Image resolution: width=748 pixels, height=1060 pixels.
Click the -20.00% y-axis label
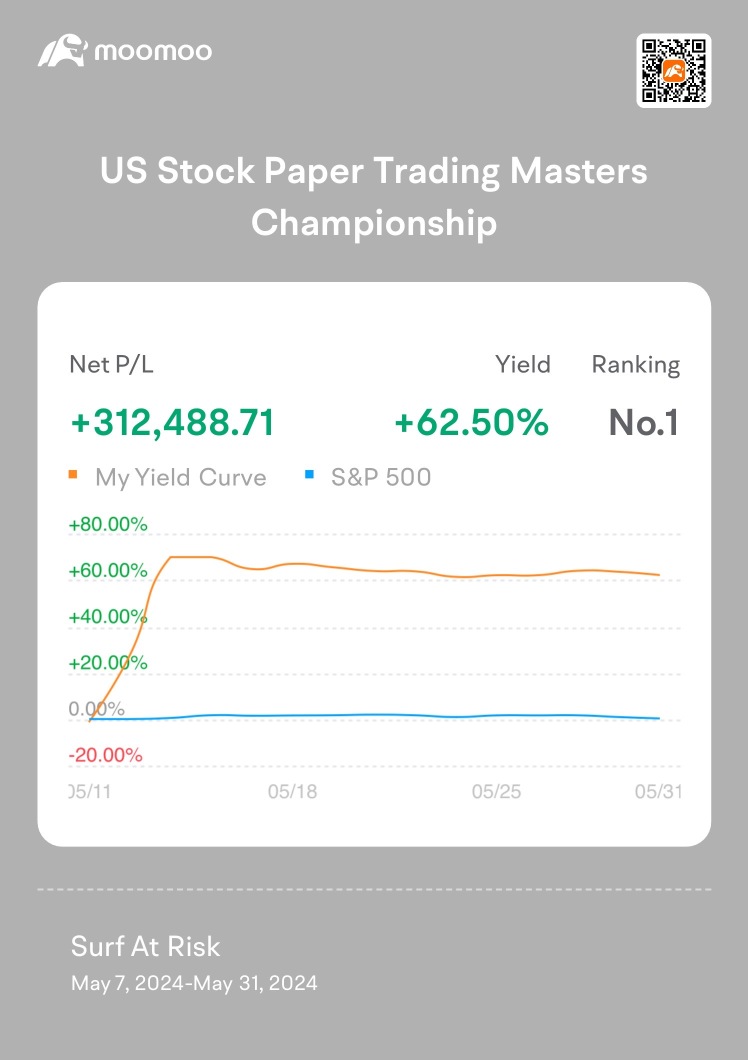(105, 755)
